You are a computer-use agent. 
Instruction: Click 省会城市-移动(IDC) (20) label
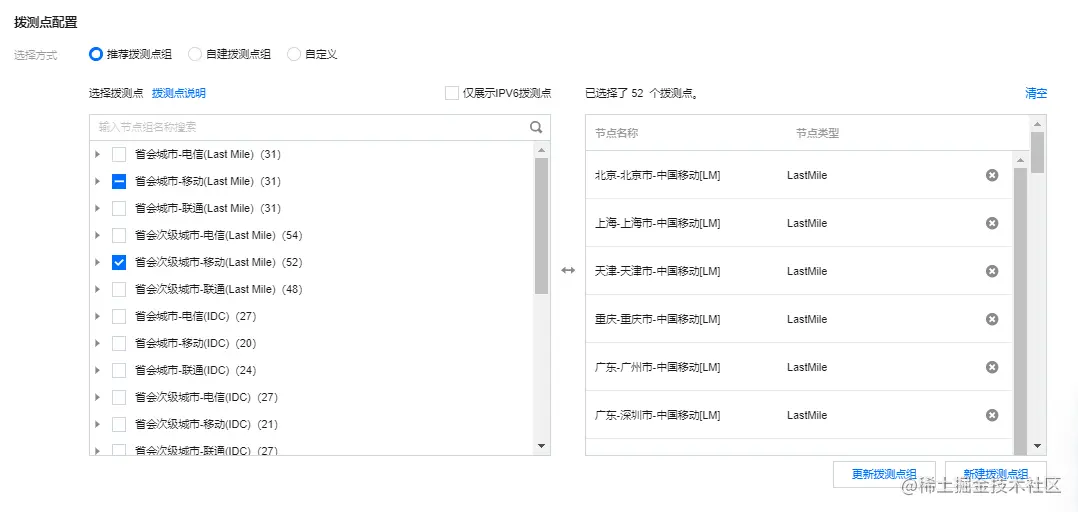coord(195,343)
